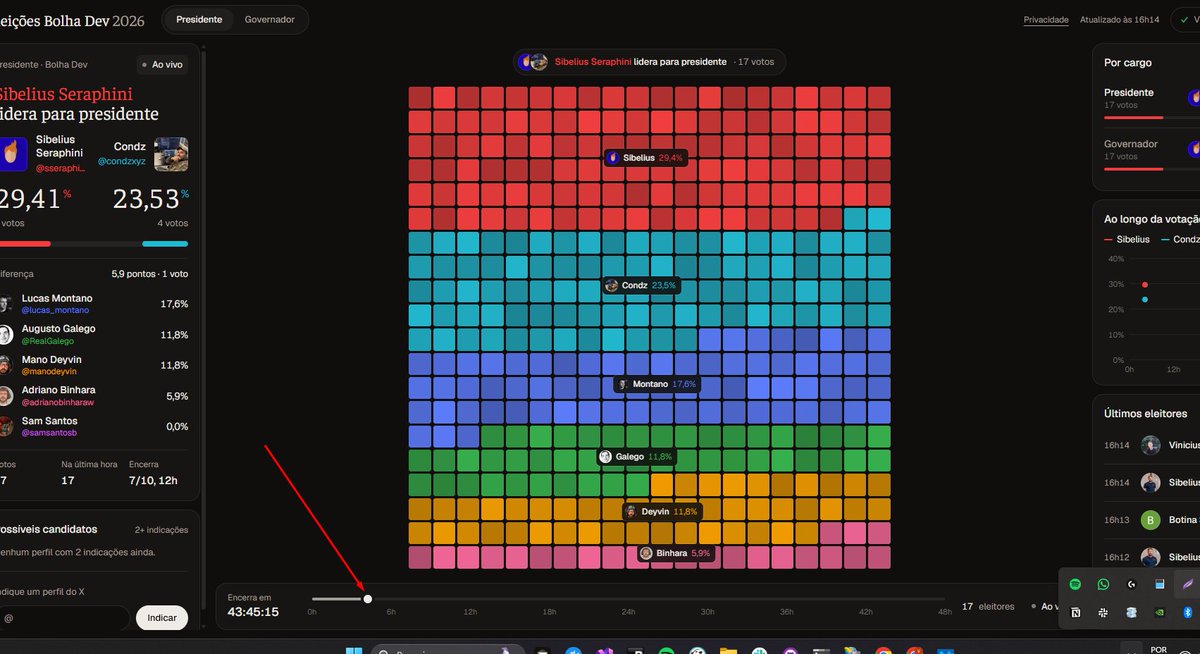Switch to the Governador tab
Screen dimensions: 1200x654
click(x=270, y=19)
